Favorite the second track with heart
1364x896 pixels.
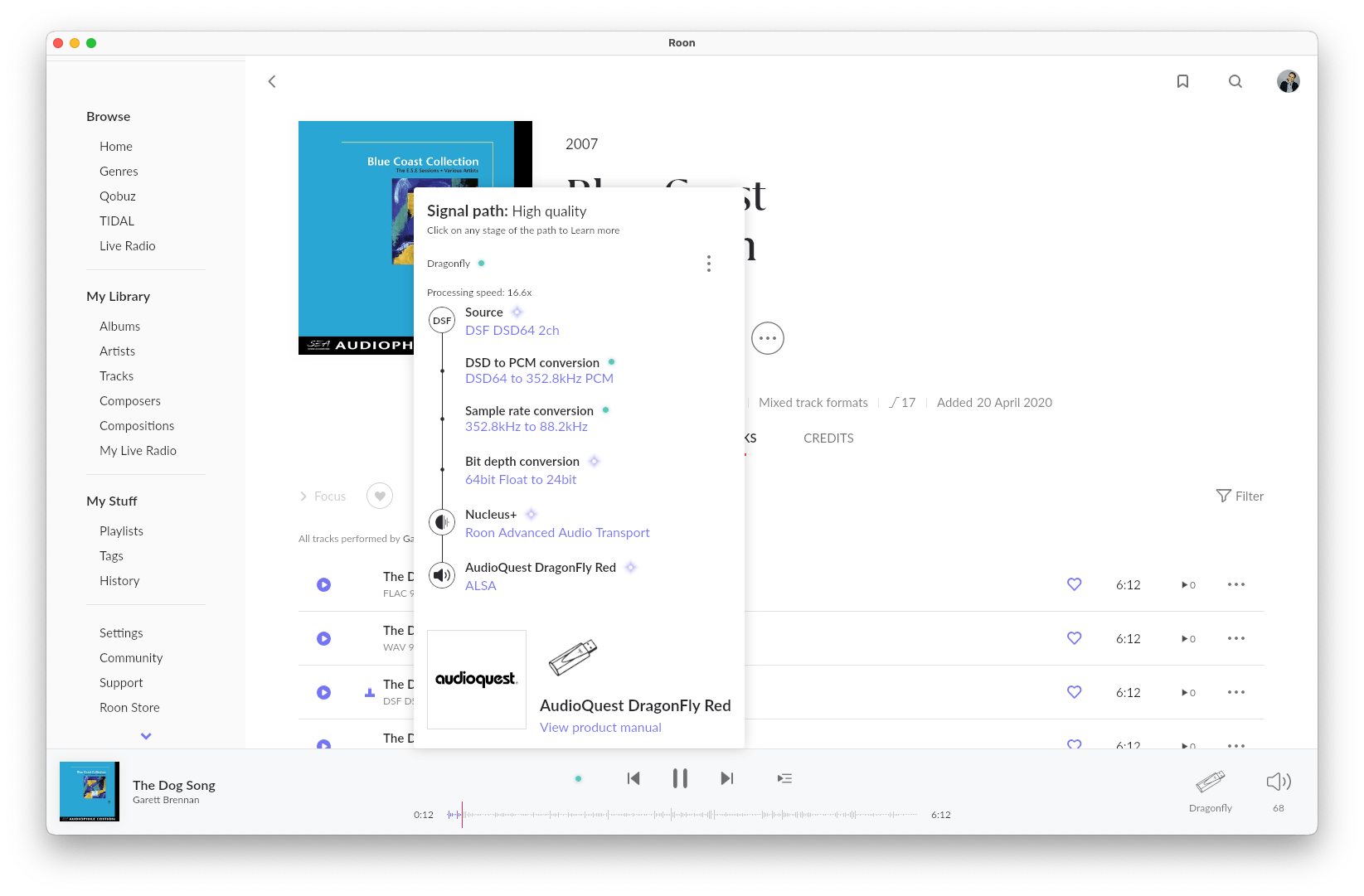pos(1075,638)
